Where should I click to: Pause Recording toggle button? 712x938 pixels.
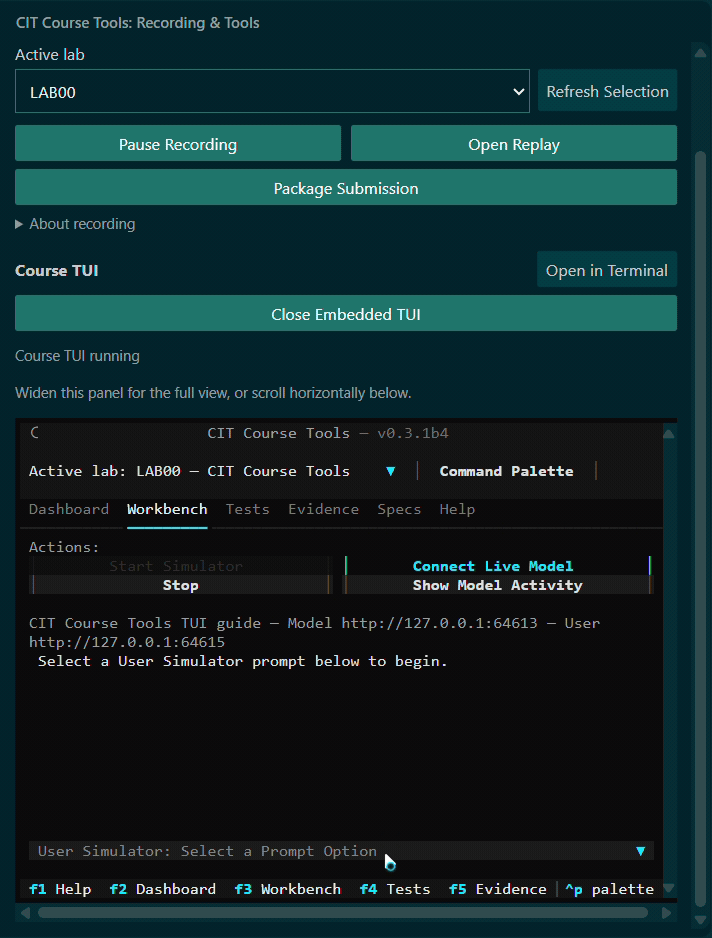178,144
